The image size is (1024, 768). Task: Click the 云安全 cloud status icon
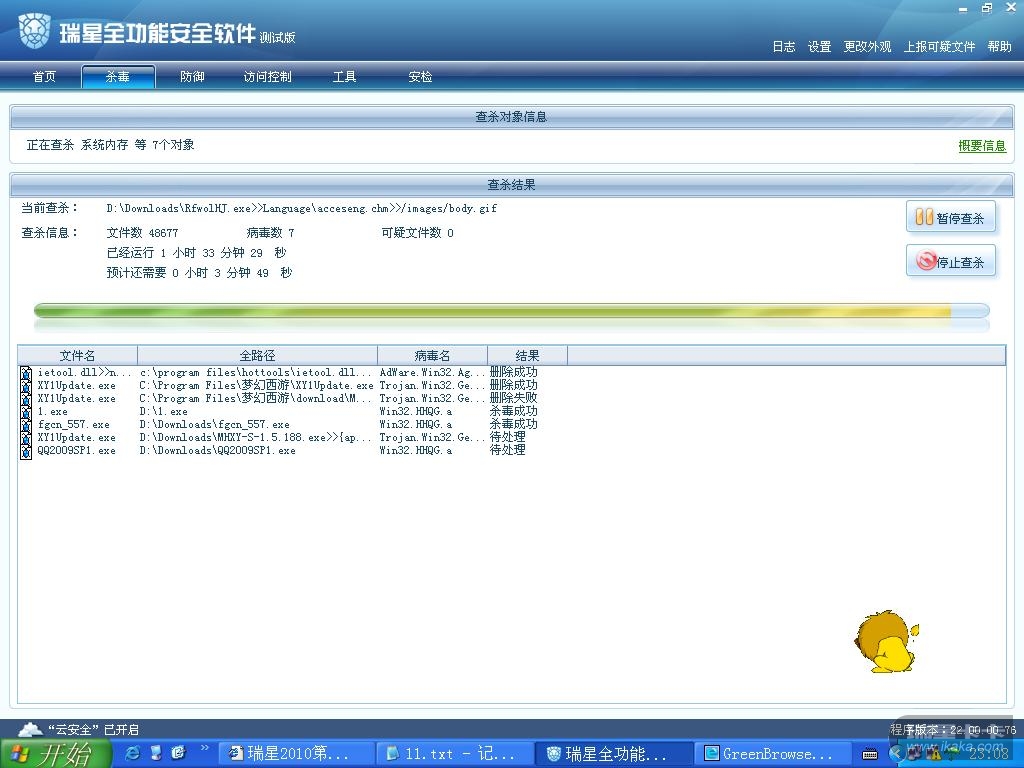pos(29,729)
